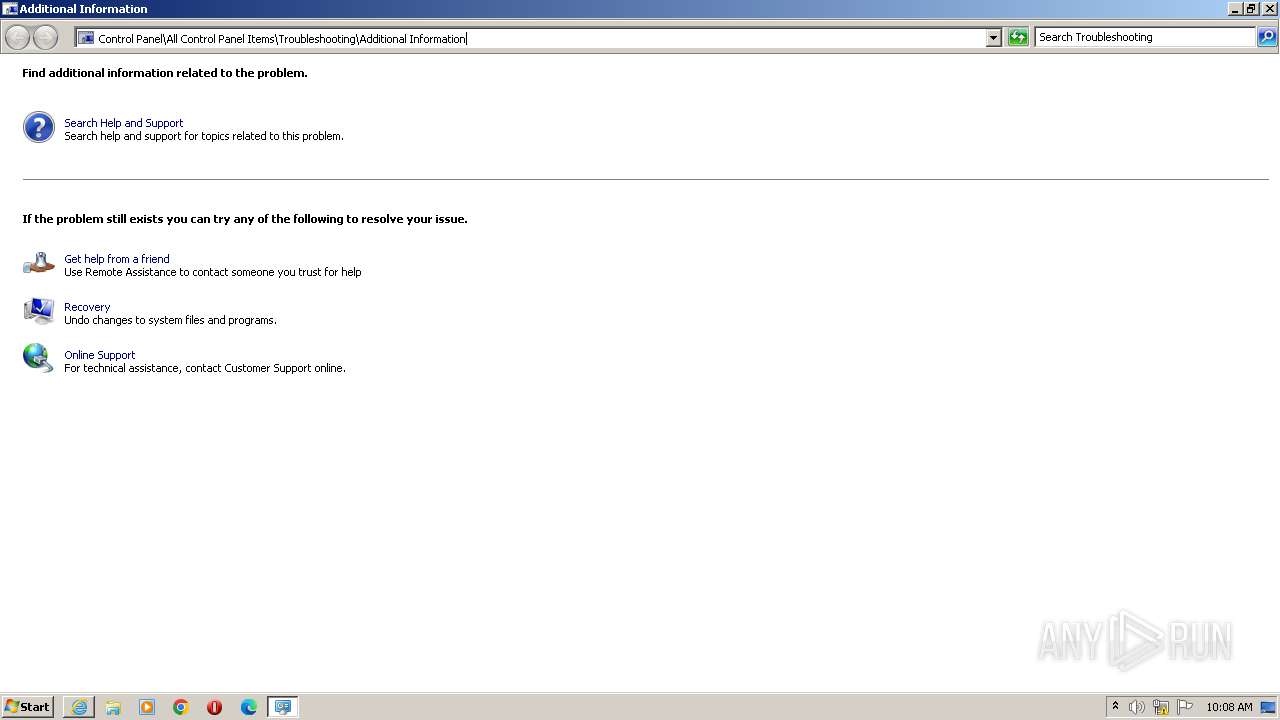Click the Show desktop button in tray
The height and width of the screenshot is (720, 1280).
[1268, 707]
